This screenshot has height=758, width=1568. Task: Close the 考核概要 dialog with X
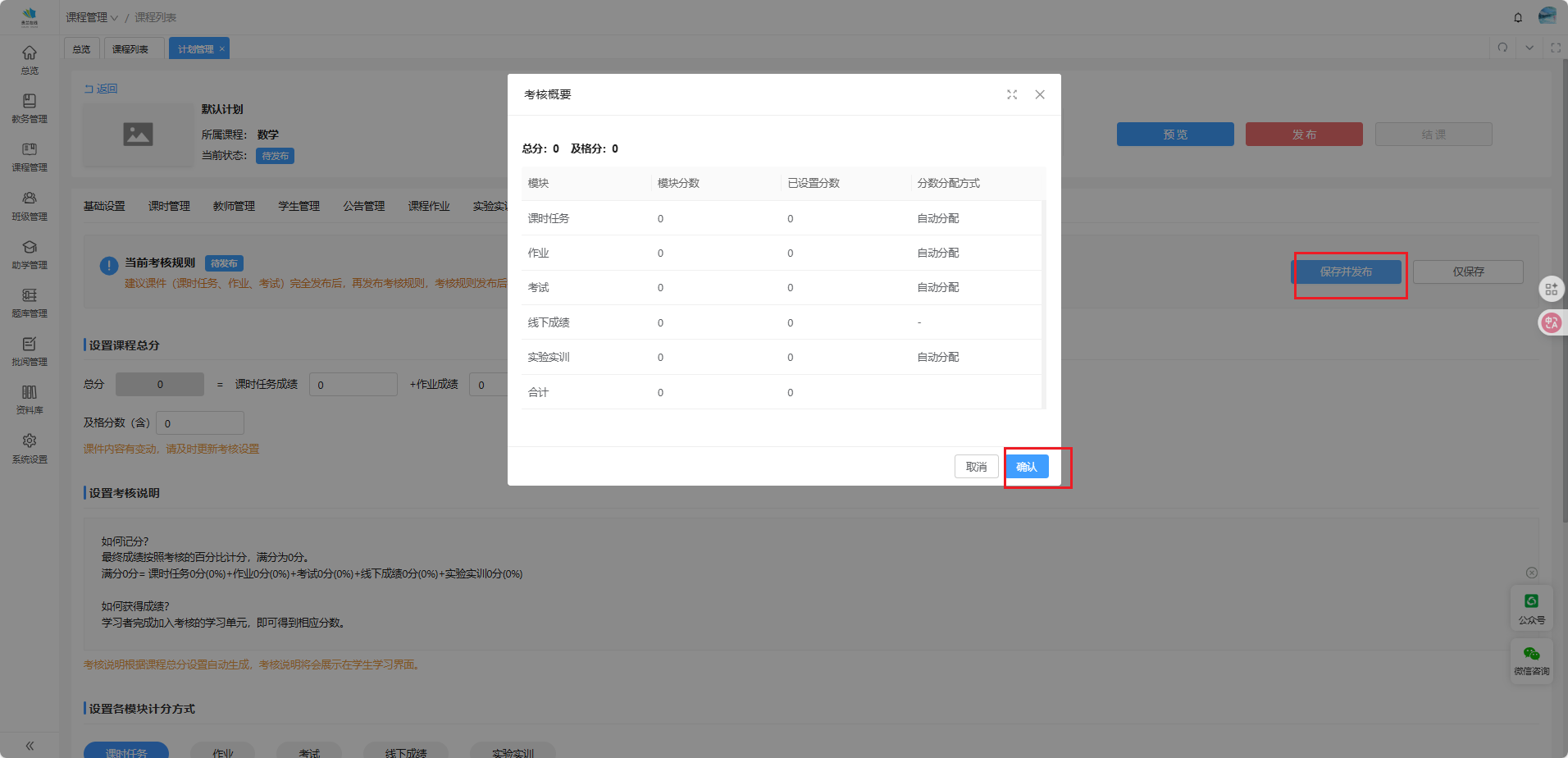[1040, 95]
